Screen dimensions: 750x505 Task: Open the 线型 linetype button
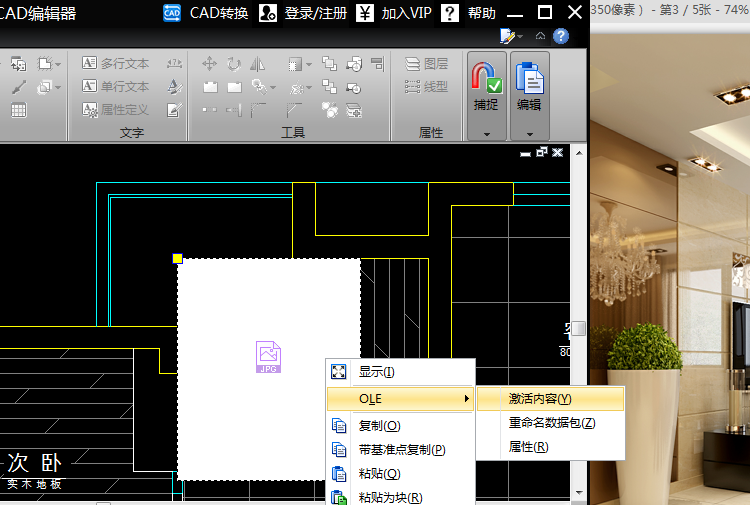pyautogui.click(x=426, y=87)
